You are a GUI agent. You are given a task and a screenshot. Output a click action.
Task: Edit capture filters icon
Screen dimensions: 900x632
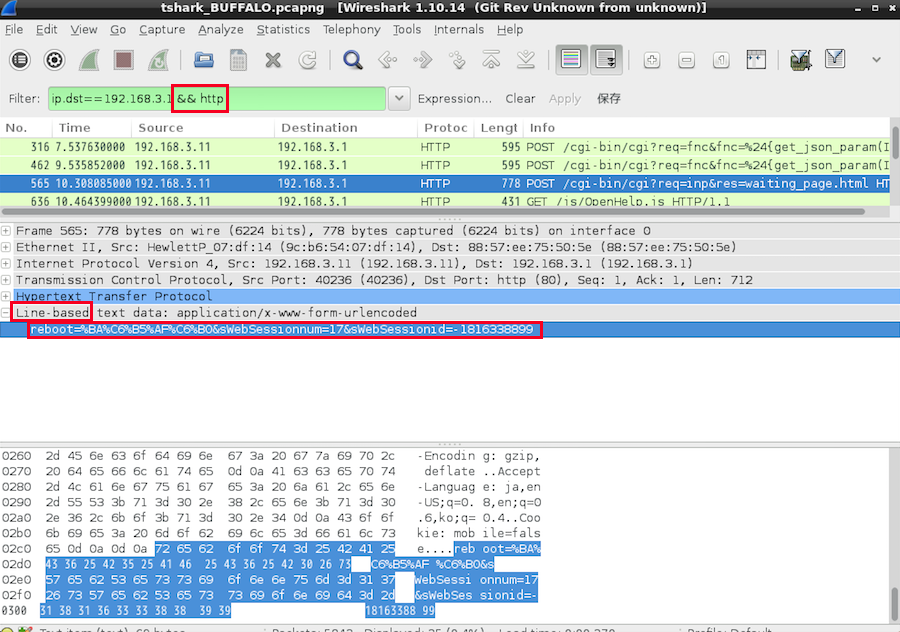point(801,60)
